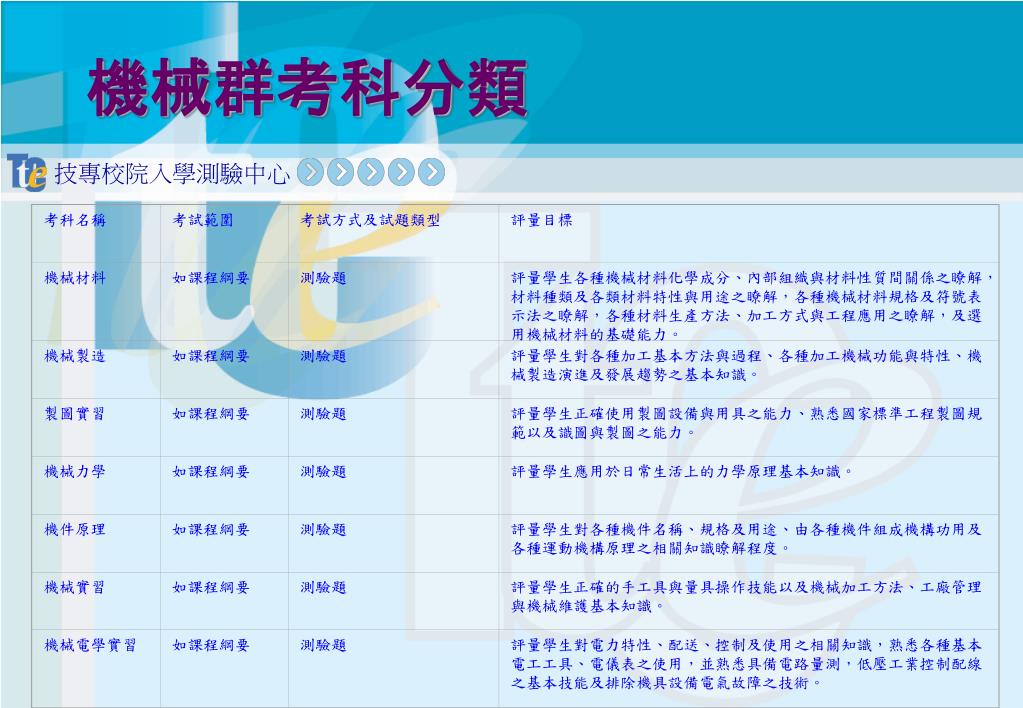Click the 機械材料 subject cell
The height and width of the screenshot is (708, 1023).
tap(75, 278)
